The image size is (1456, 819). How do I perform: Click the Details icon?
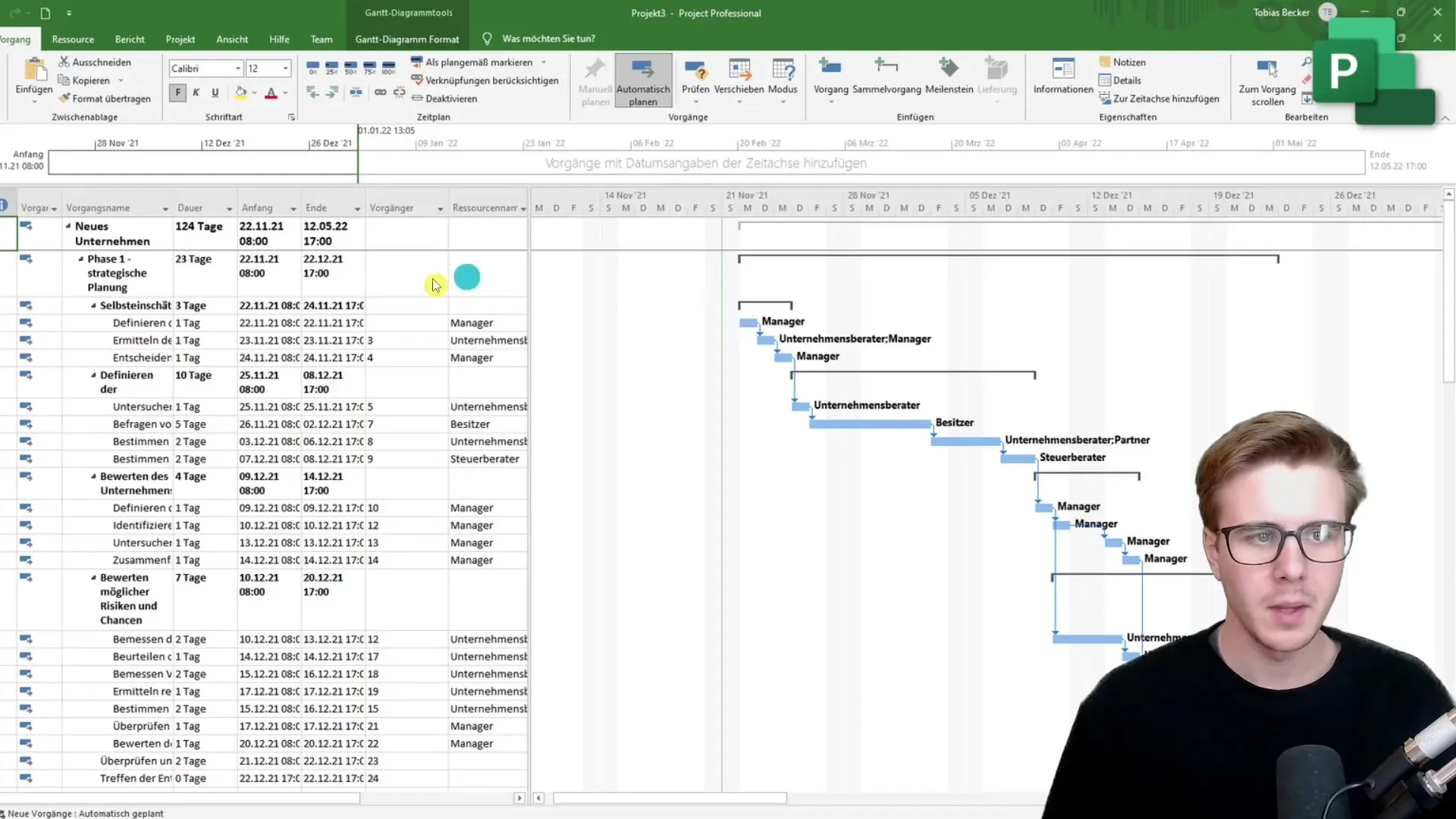coord(1105,80)
